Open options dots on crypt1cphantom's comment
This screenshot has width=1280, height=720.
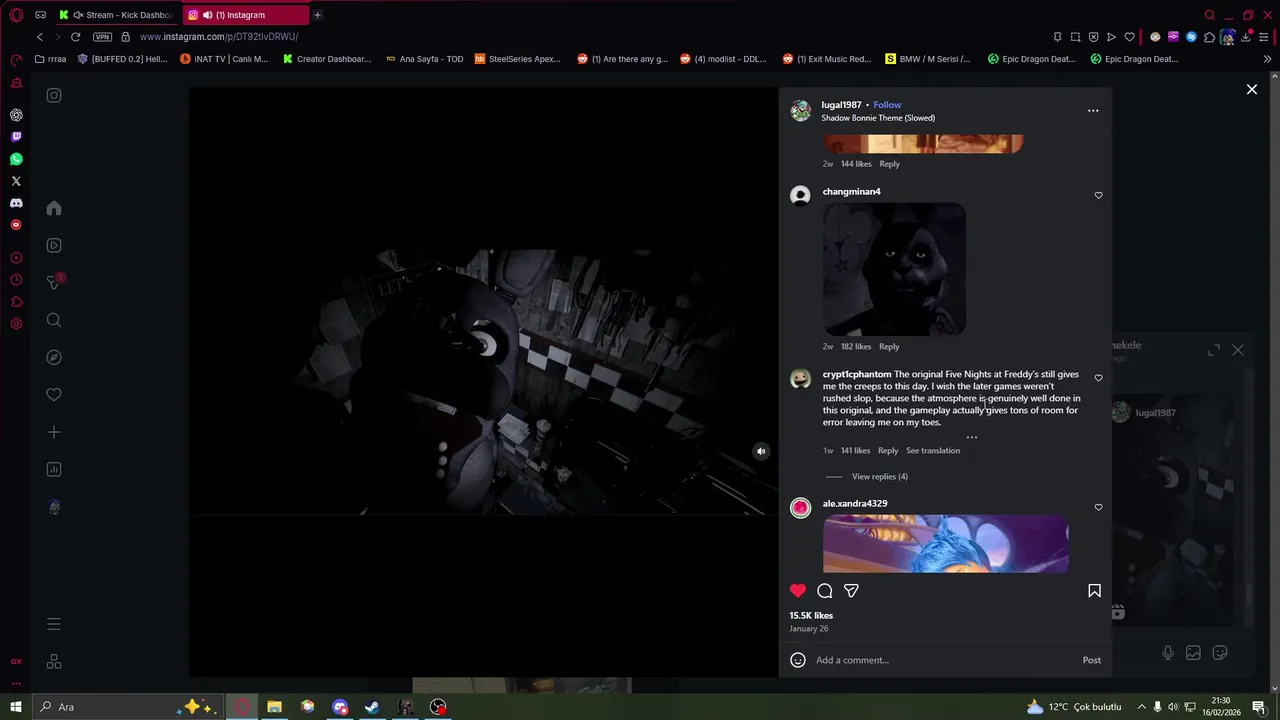coord(972,437)
